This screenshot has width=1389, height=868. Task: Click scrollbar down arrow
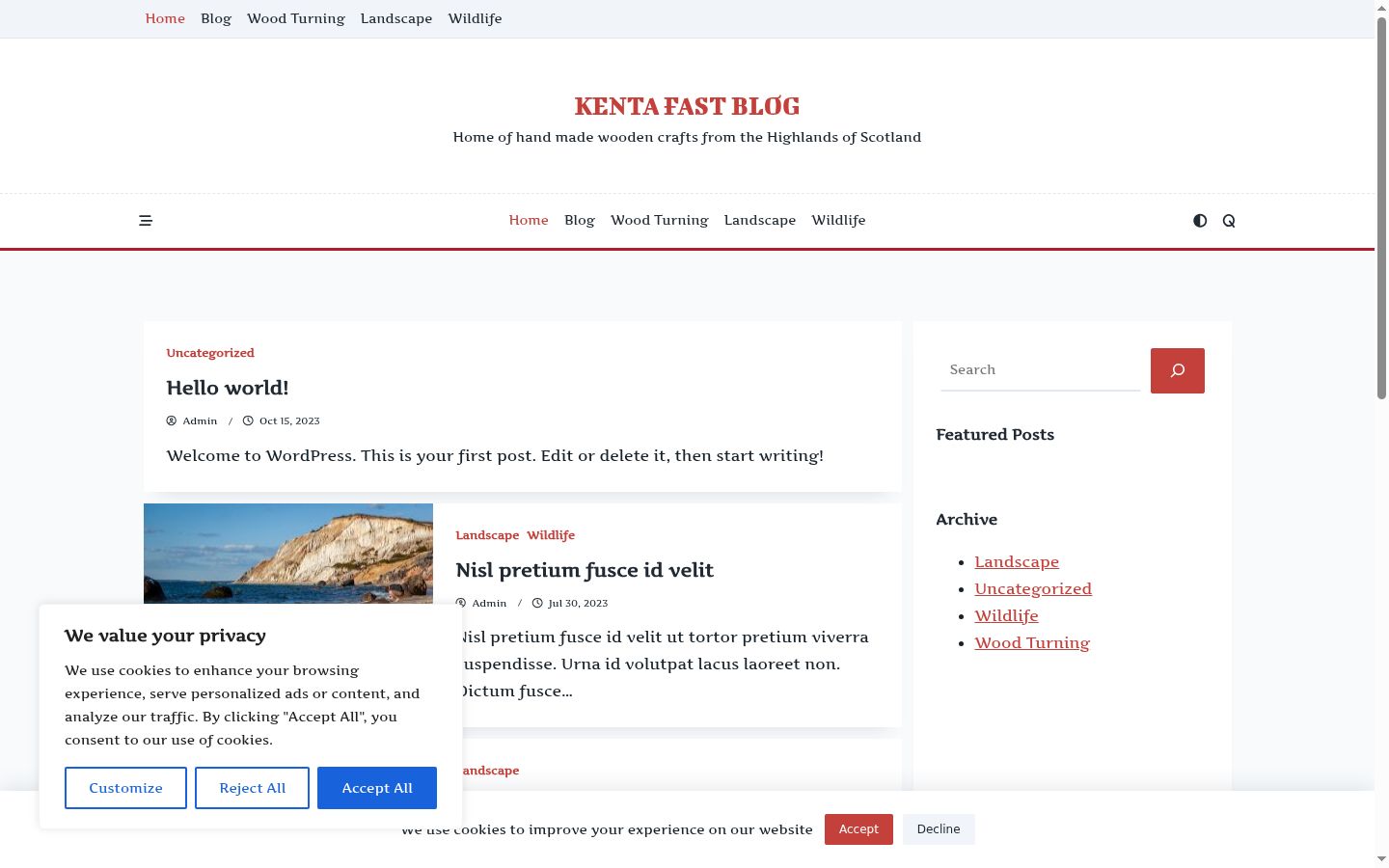click(x=1381, y=859)
